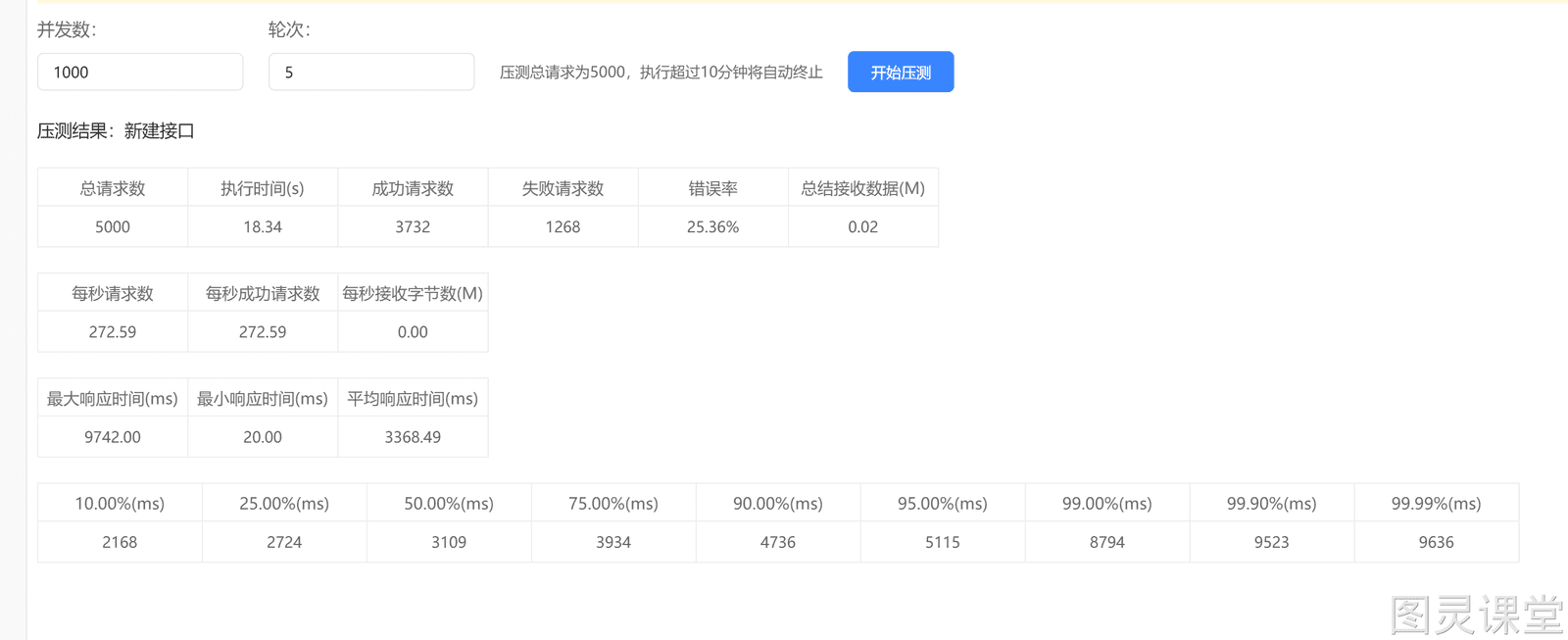Select the 执行时间(s) header cell
This screenshot has height=640, width=1568.
click(263, 188)
